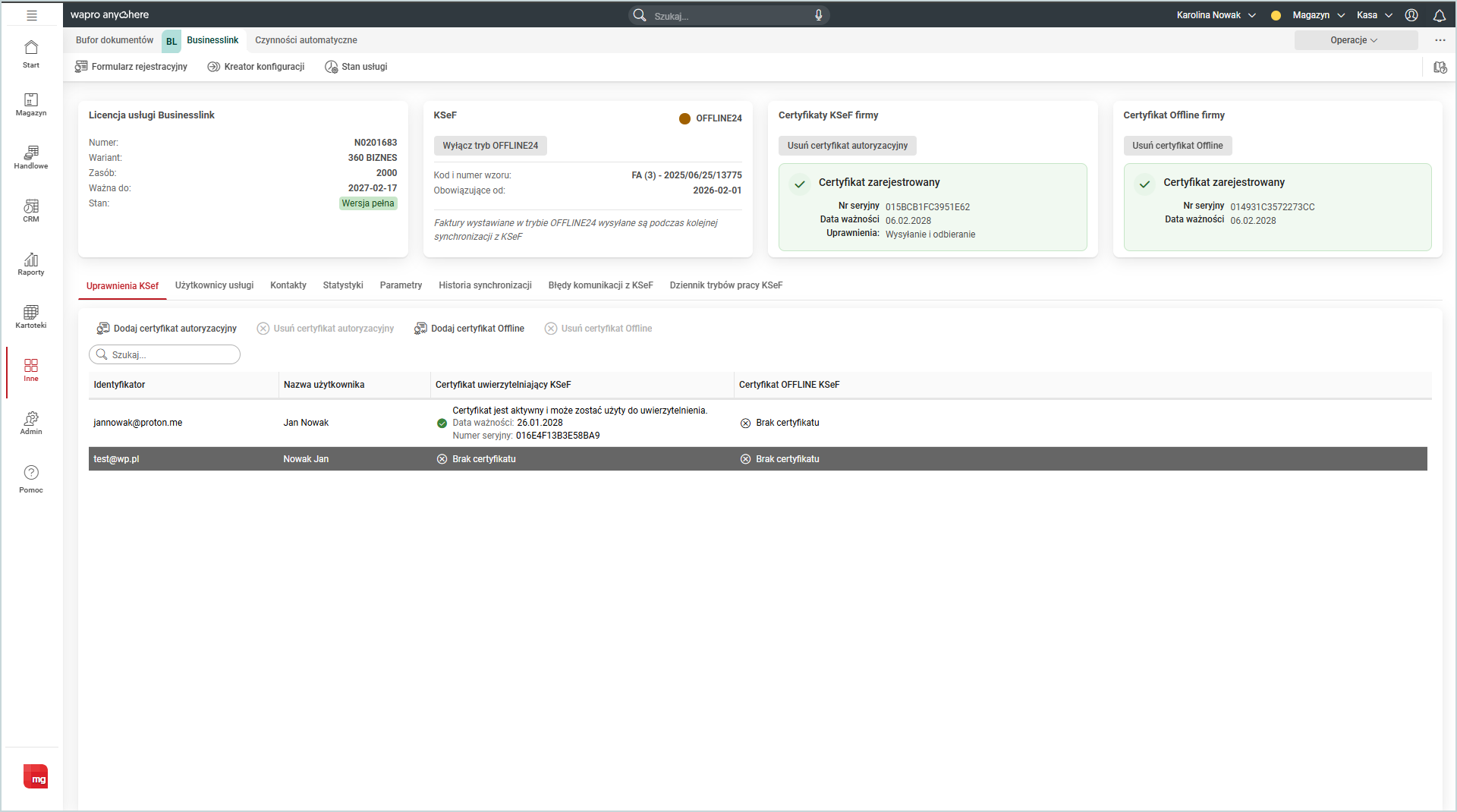Click Usuń certyfikat autoryzacyjny button in KSeF card
Image resolution: width=1457 pixels, height=812 pixels.
pos(847,146)
